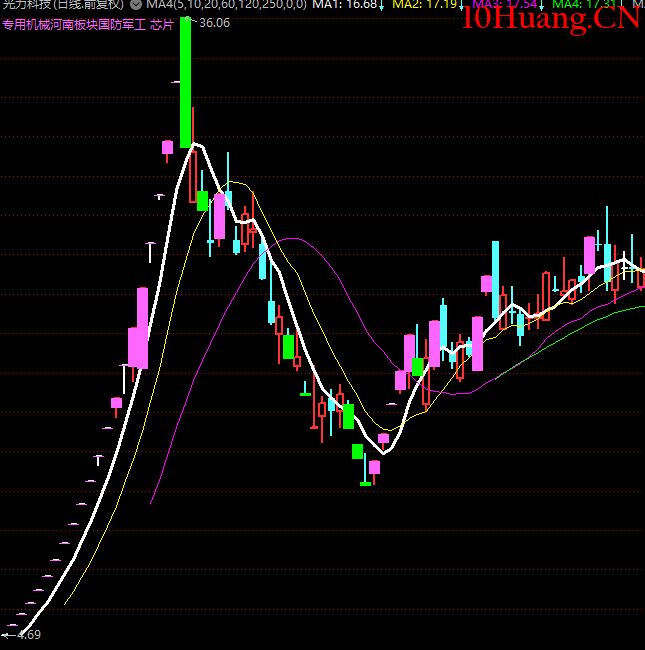Open the dropdown arrow beside the stock title
Viewport: 645px width, 650px height.
coord(136,5)
